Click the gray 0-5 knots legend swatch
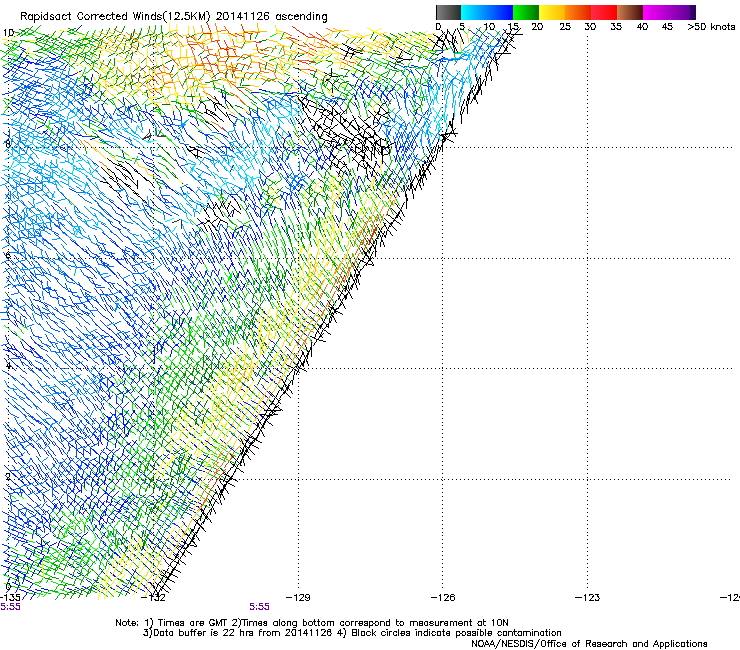This screenshot has width=740, height=650. [448, 12]
